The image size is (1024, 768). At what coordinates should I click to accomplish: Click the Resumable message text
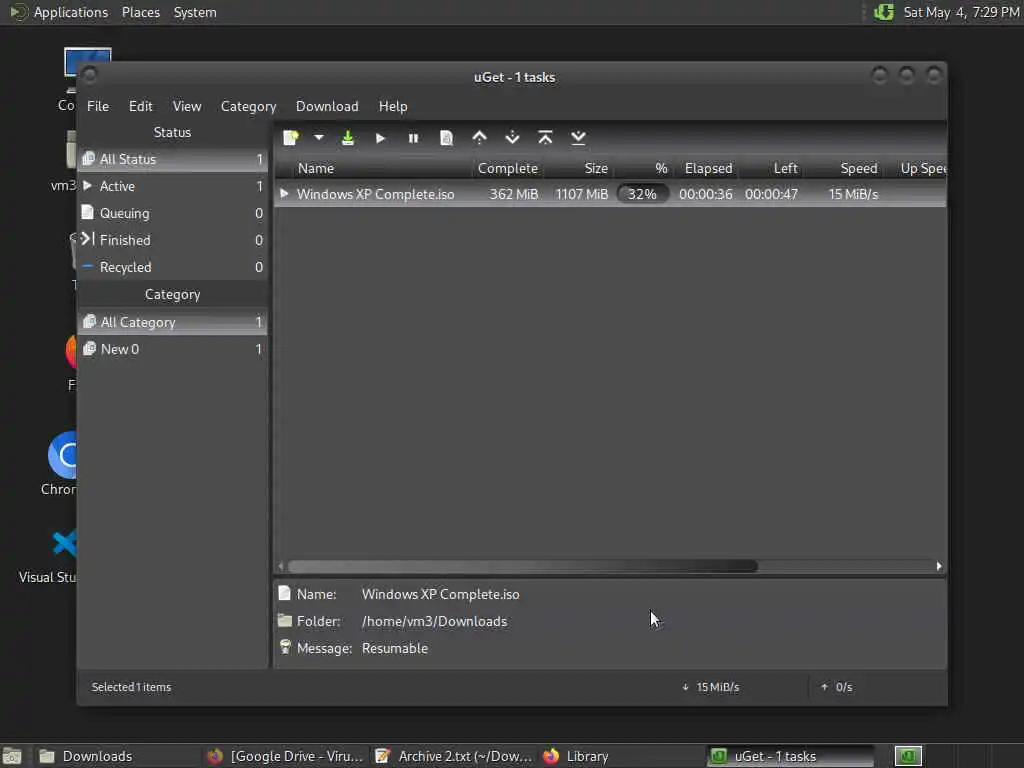(x=394, y=648)
